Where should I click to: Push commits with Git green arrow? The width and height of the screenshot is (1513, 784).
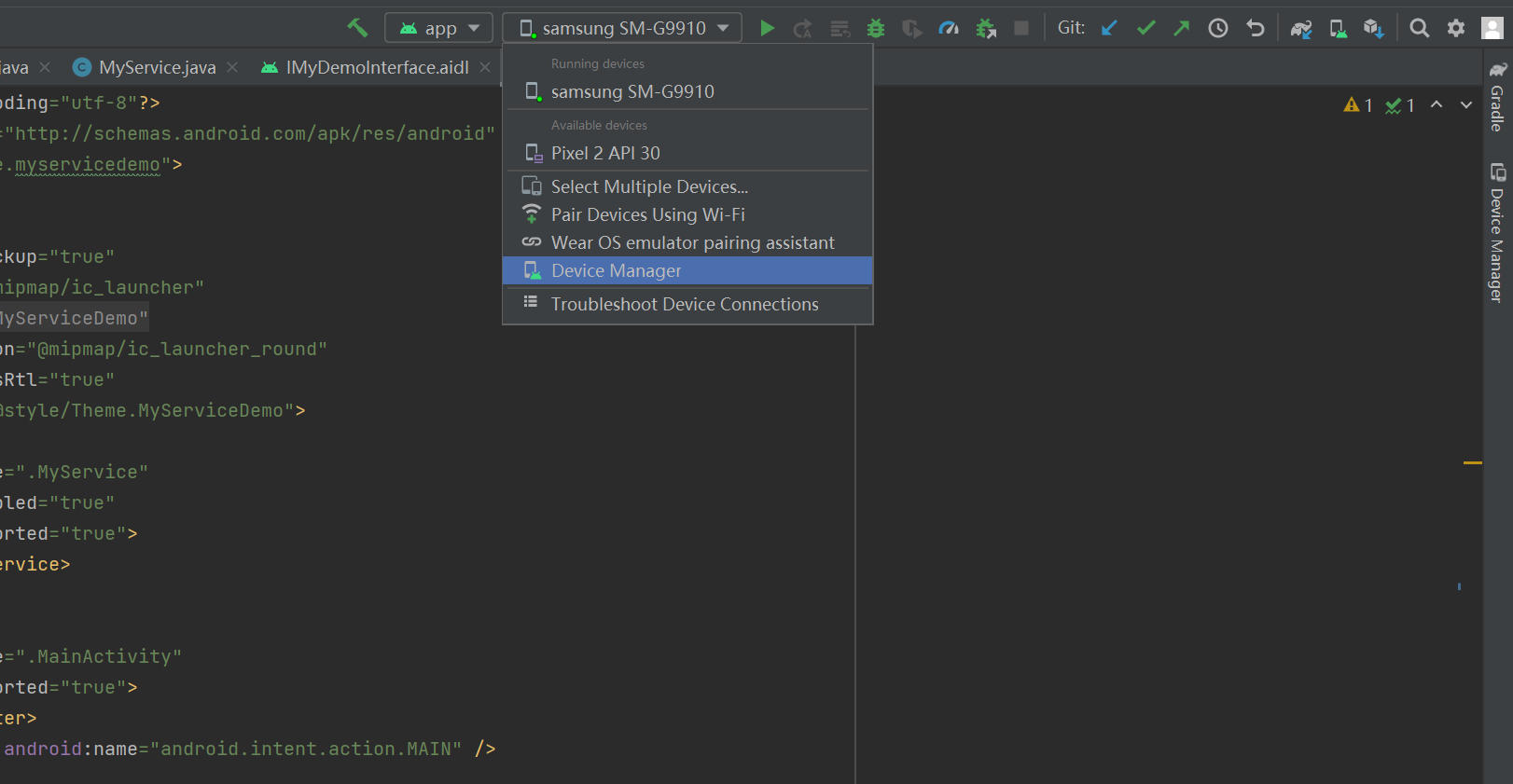1182,28
